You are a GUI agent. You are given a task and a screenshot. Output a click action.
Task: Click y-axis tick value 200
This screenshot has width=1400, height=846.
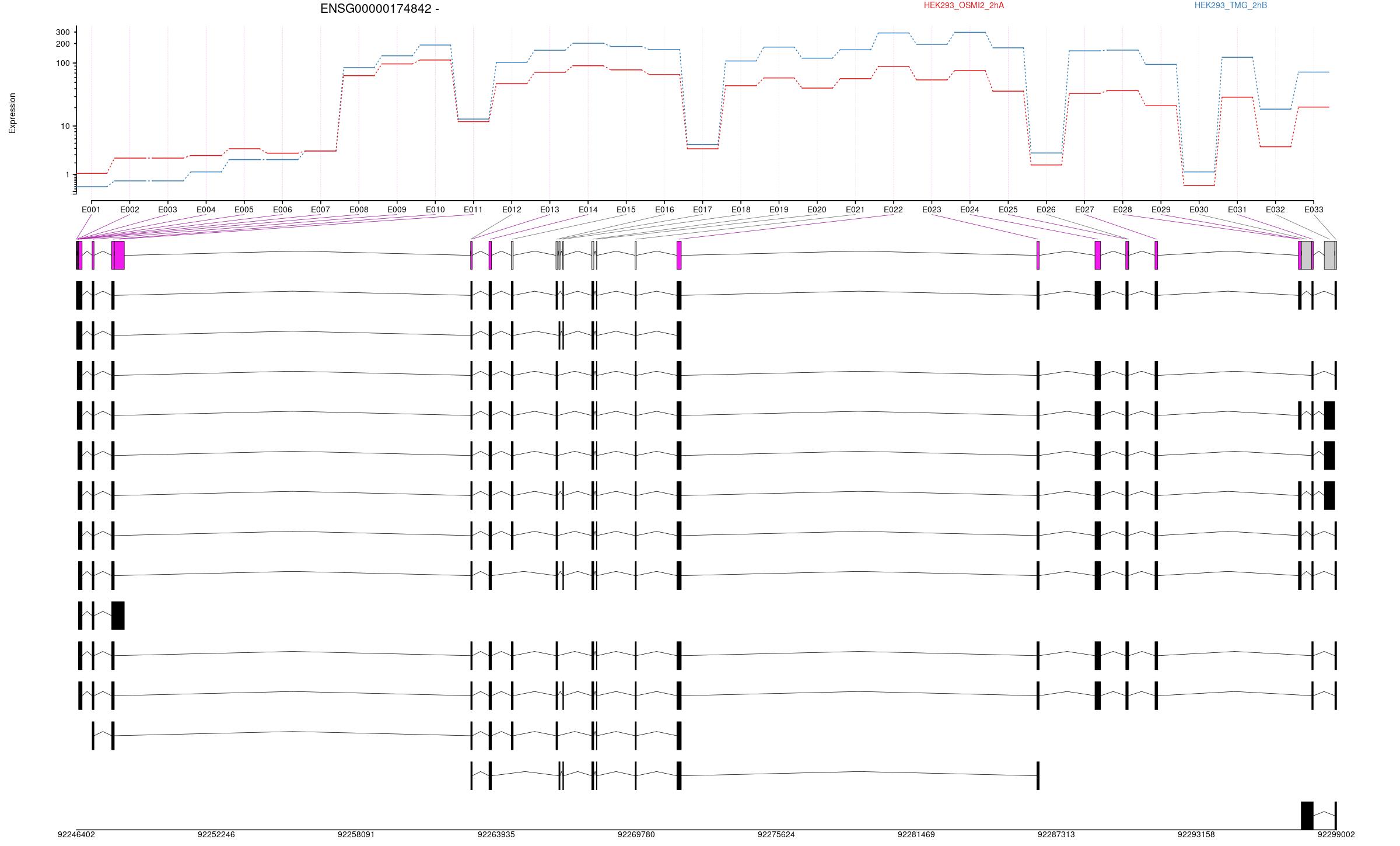pyautogui.click(x=62, y=44)
